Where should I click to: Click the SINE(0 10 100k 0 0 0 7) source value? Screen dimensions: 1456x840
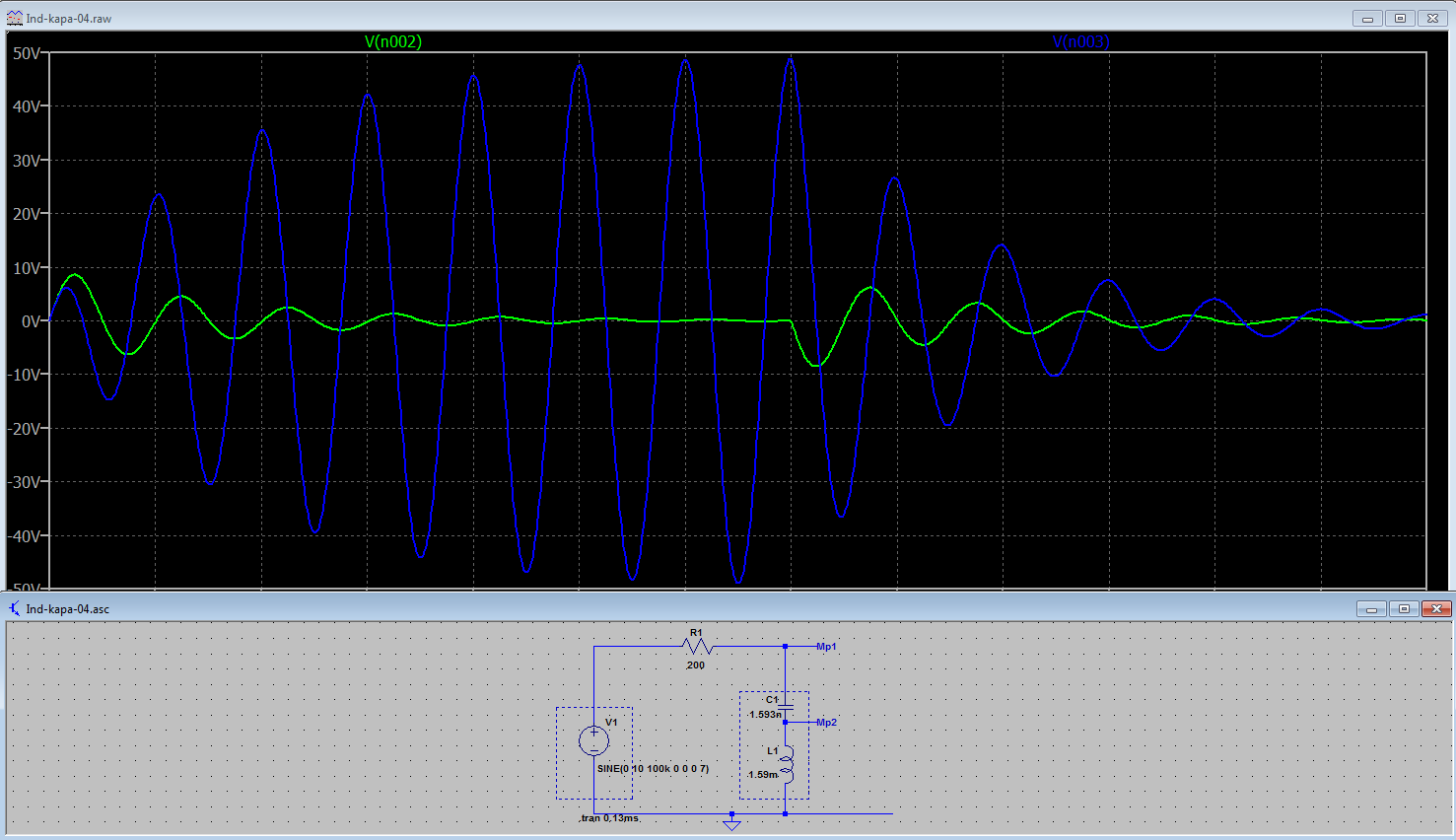click(x=653, y=769)
